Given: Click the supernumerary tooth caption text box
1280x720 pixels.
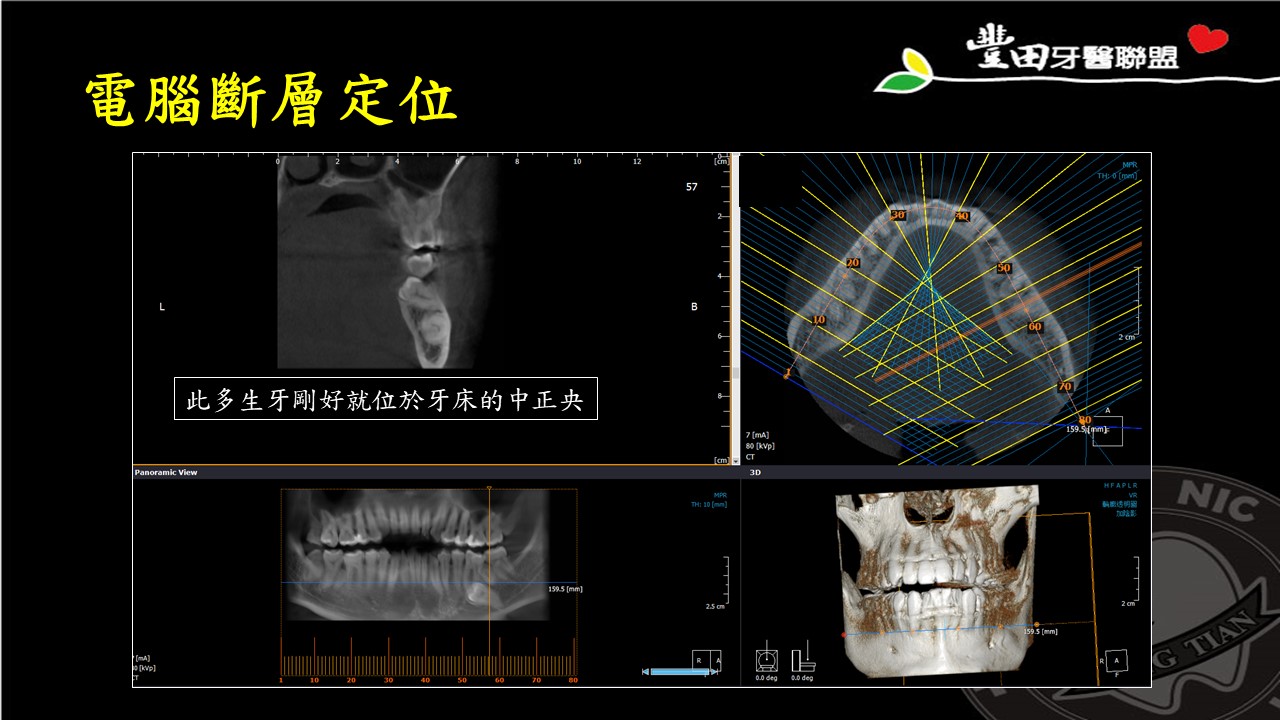Looking at the screenshot, I should point(386,398).
